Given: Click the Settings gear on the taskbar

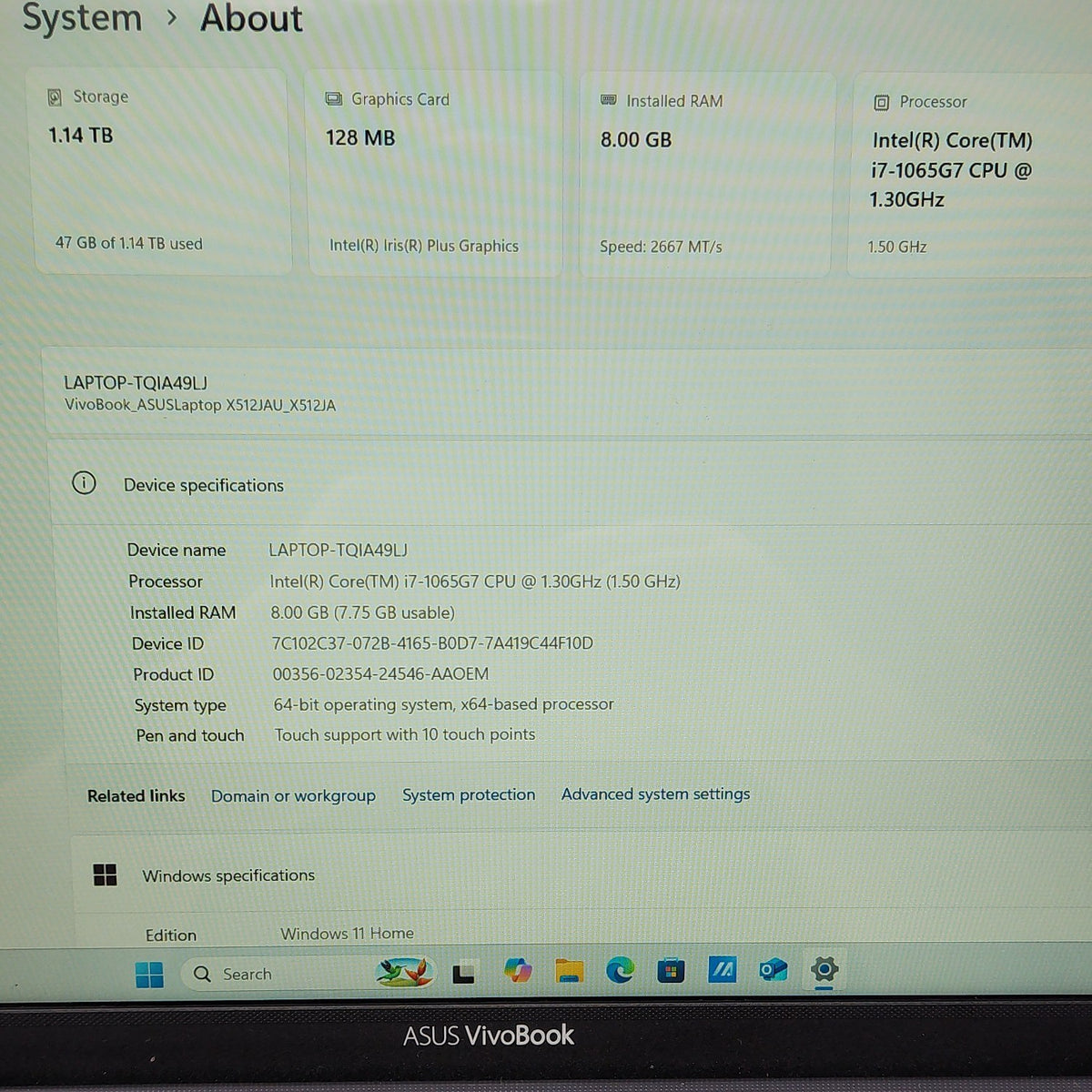Looking at the screenshot, I should (824, 968).
